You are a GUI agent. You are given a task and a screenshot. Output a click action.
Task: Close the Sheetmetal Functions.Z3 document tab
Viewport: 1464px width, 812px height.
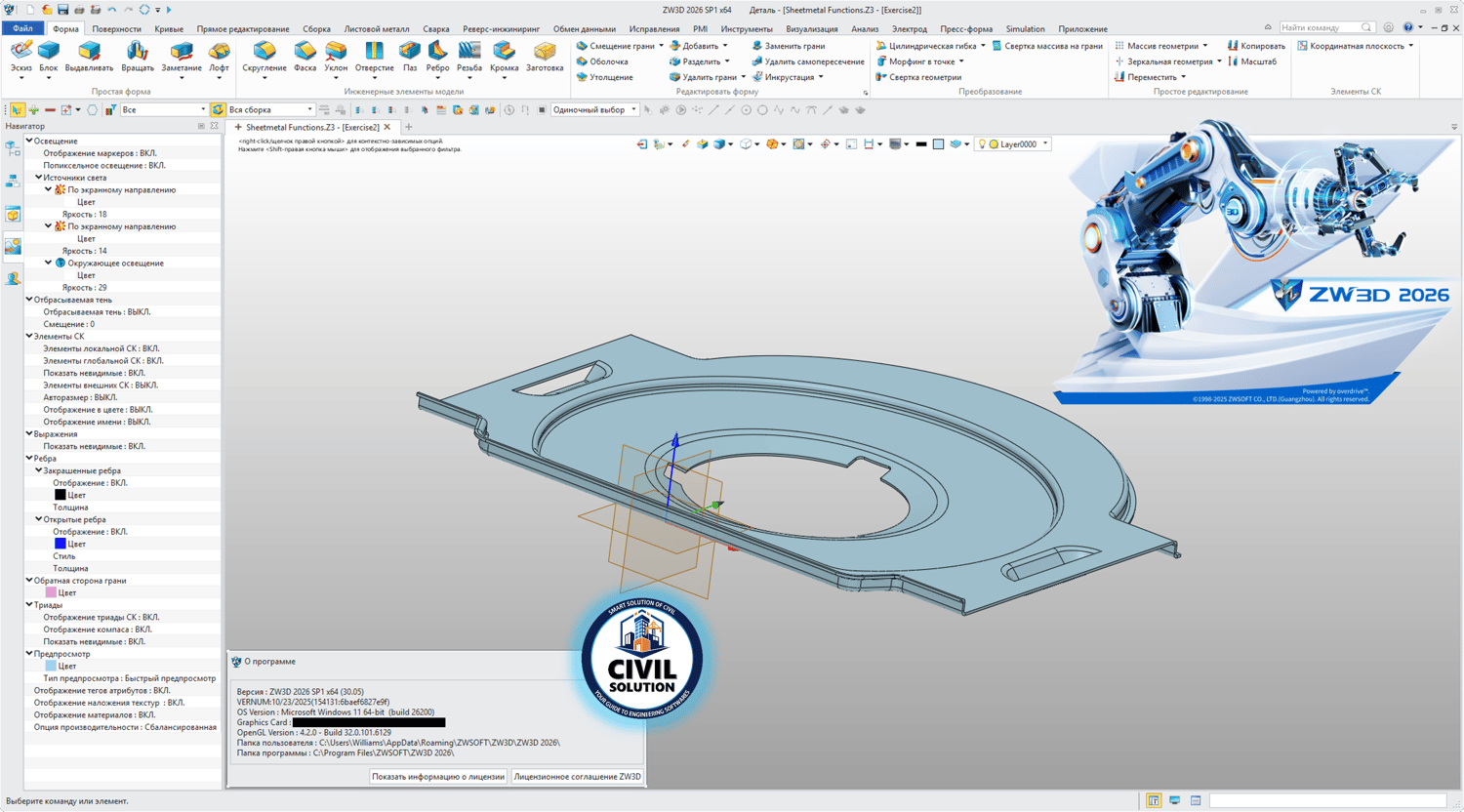pos(387,127)
